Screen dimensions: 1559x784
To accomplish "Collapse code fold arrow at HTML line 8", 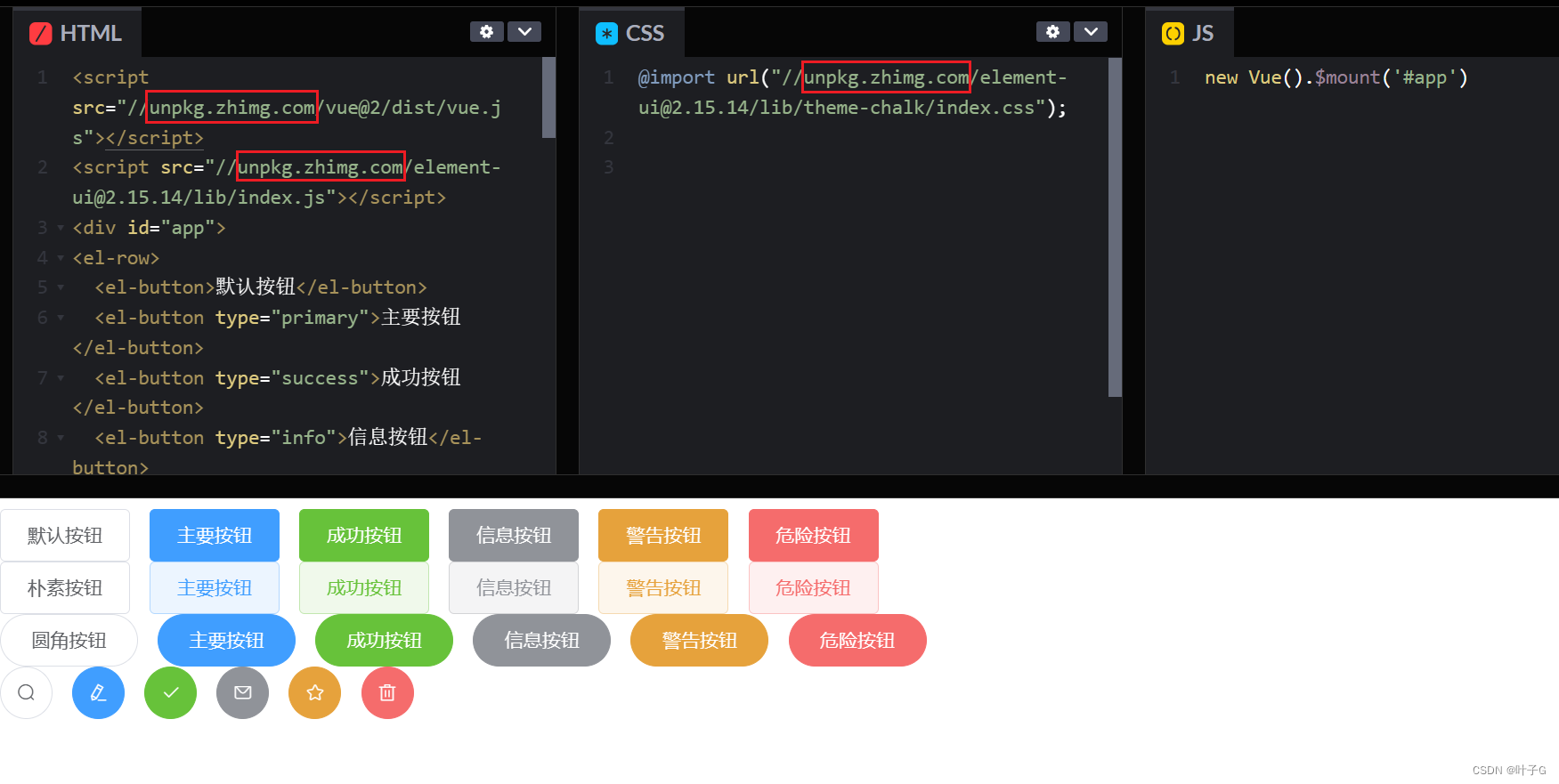I will 61,437.
